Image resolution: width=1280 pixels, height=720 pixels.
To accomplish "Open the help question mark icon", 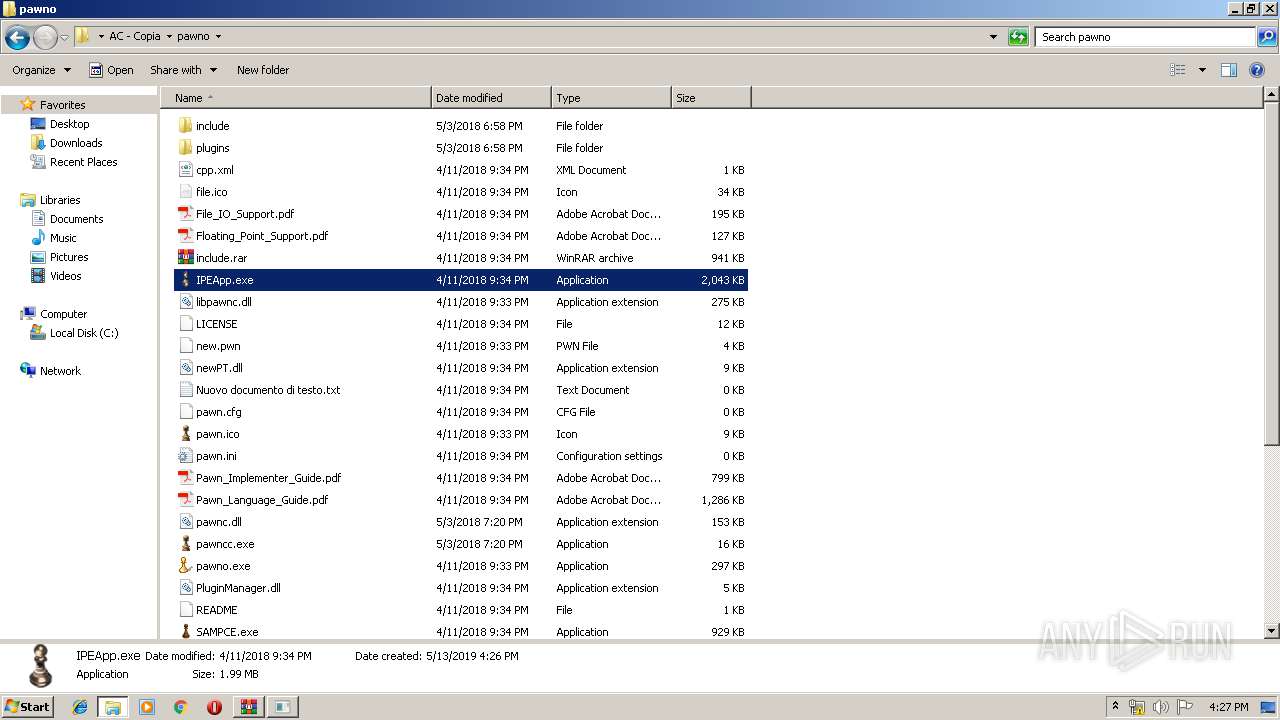I will tap(1257, 70).
